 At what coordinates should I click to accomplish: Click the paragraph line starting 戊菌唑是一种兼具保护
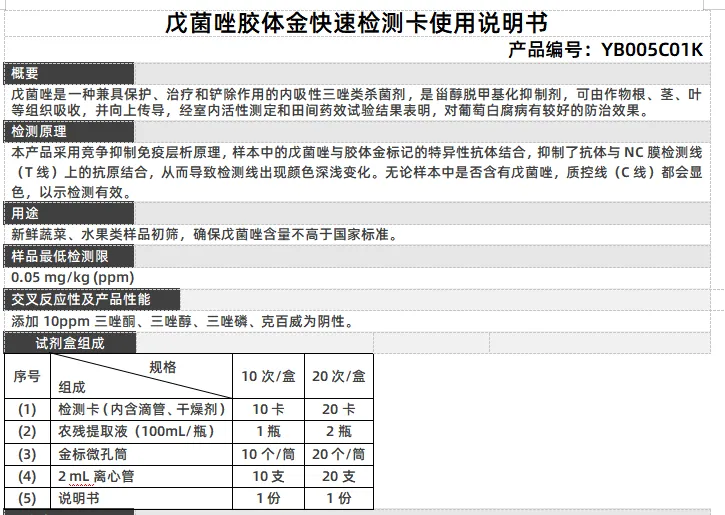(356, 94)
